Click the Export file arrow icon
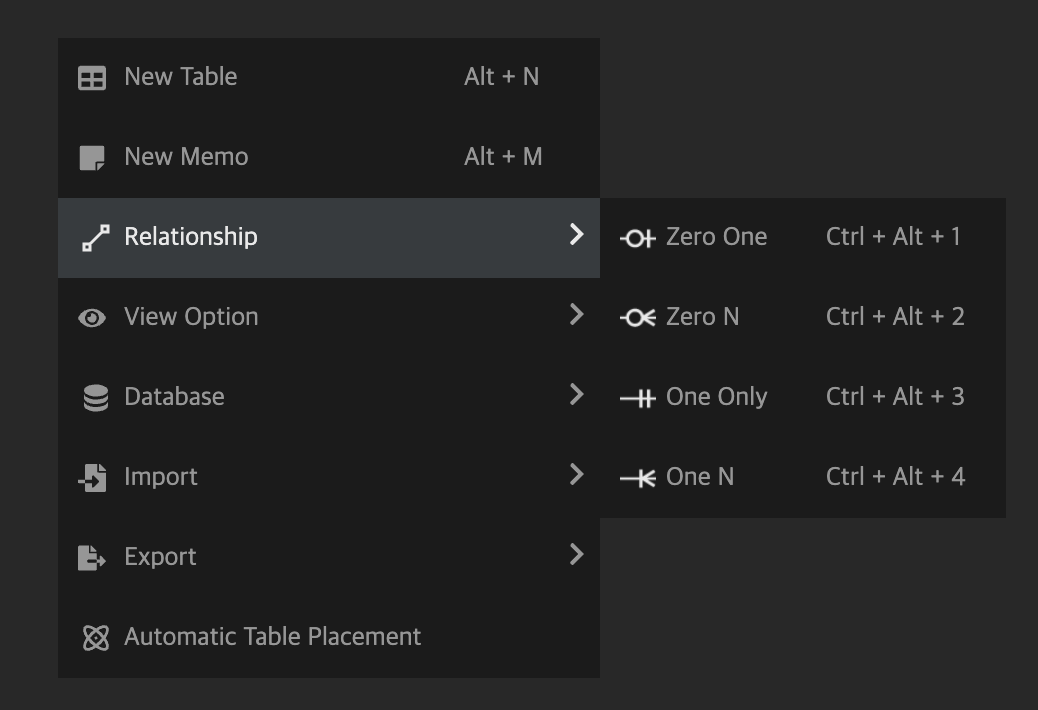Screen dimensions: 1038x710 [x=92, y=558]
